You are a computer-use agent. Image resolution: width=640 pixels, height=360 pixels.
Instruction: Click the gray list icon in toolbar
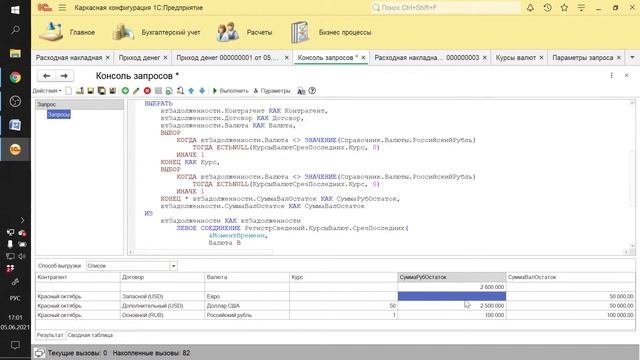click(158, 91)
